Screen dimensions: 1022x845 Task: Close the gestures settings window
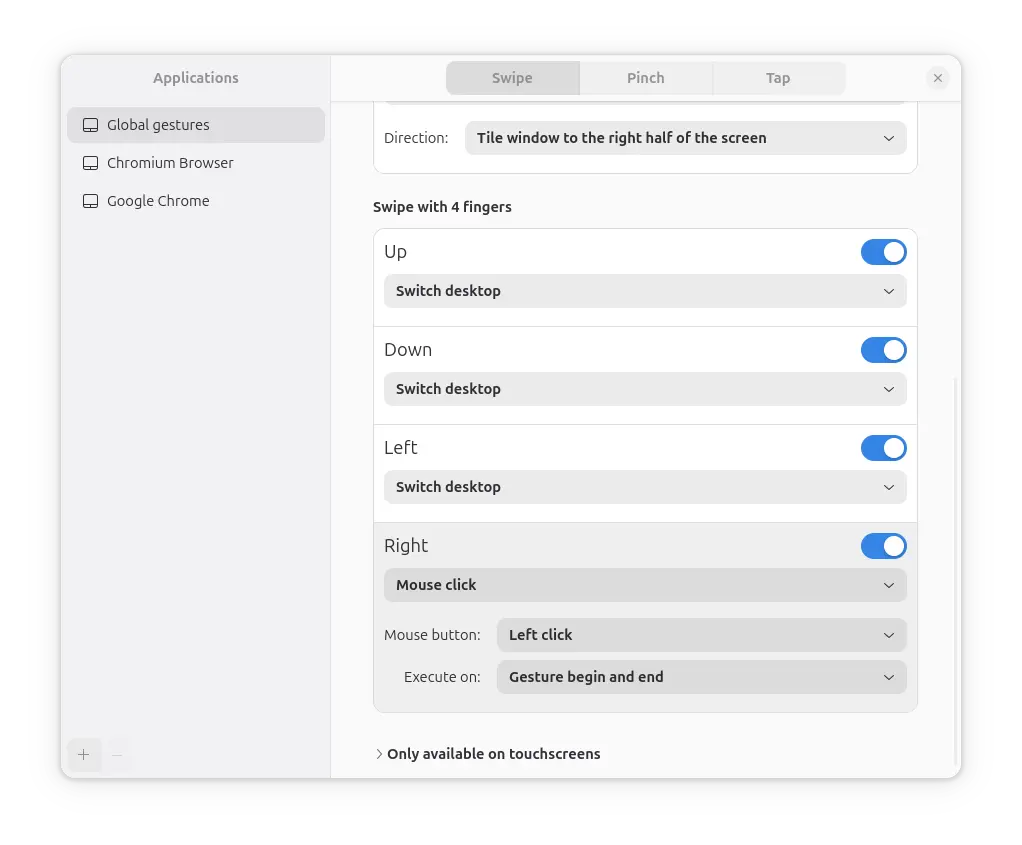coord(937,78)
